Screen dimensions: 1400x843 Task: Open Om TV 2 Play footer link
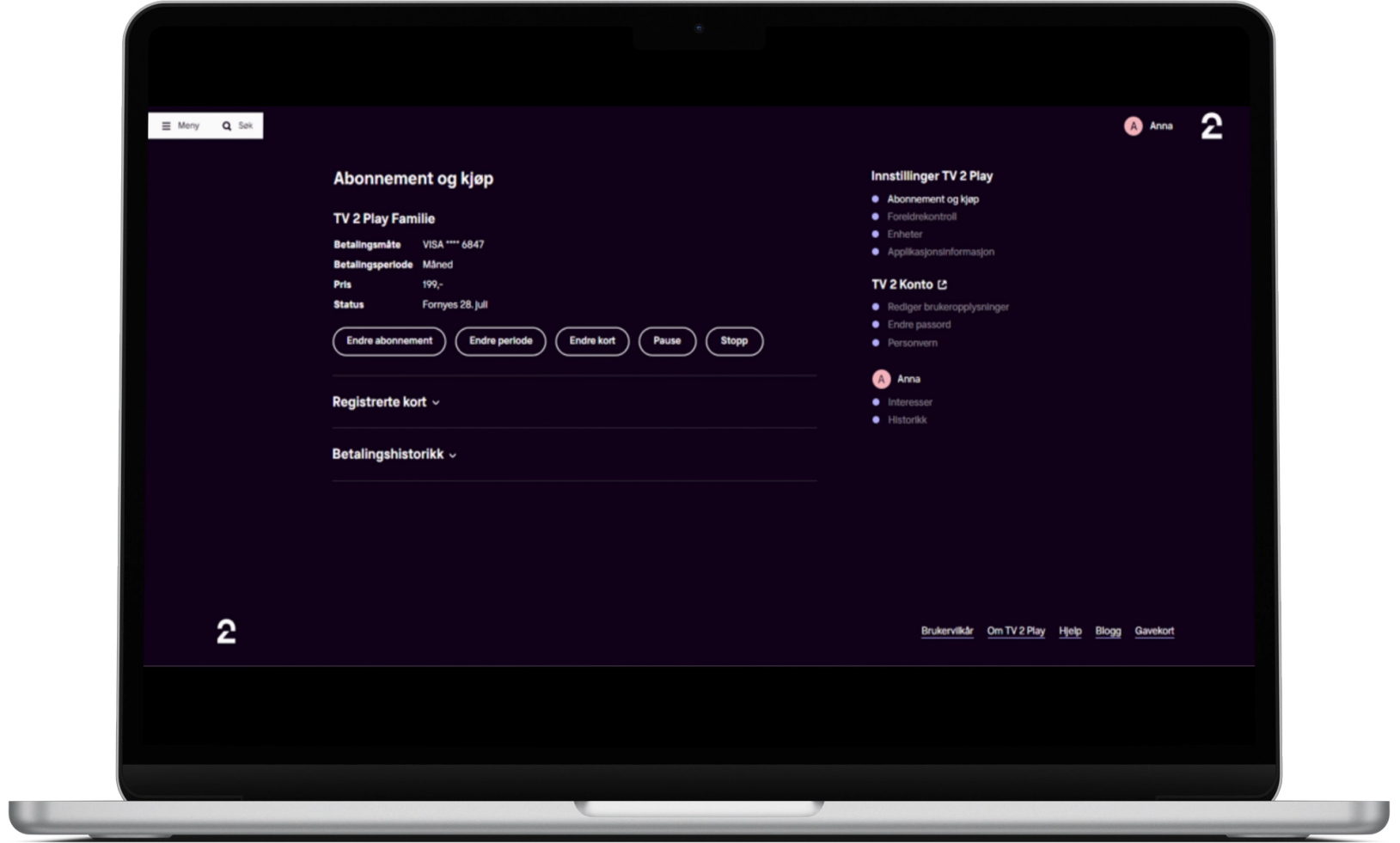coord(1016,631)
